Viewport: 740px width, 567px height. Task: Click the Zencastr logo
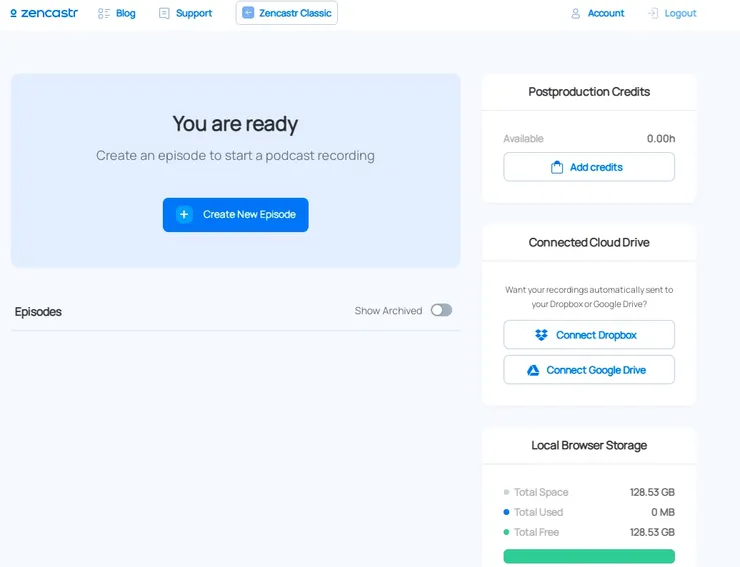(x=44, y=13)
